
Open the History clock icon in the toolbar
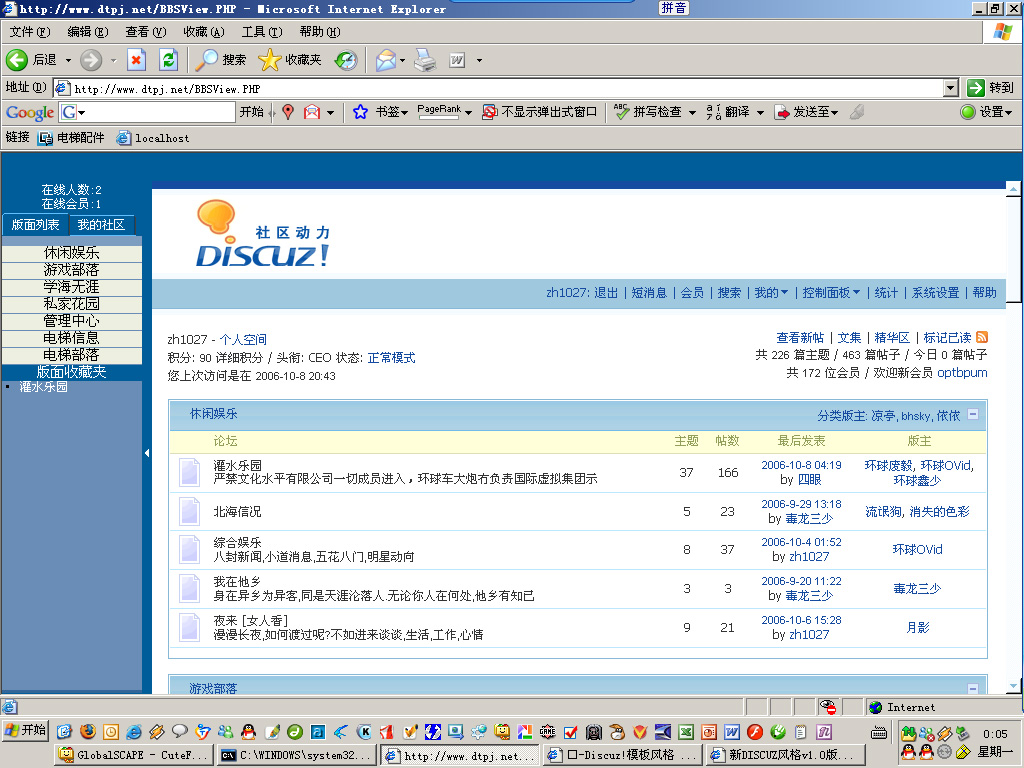tap(345, 60)
